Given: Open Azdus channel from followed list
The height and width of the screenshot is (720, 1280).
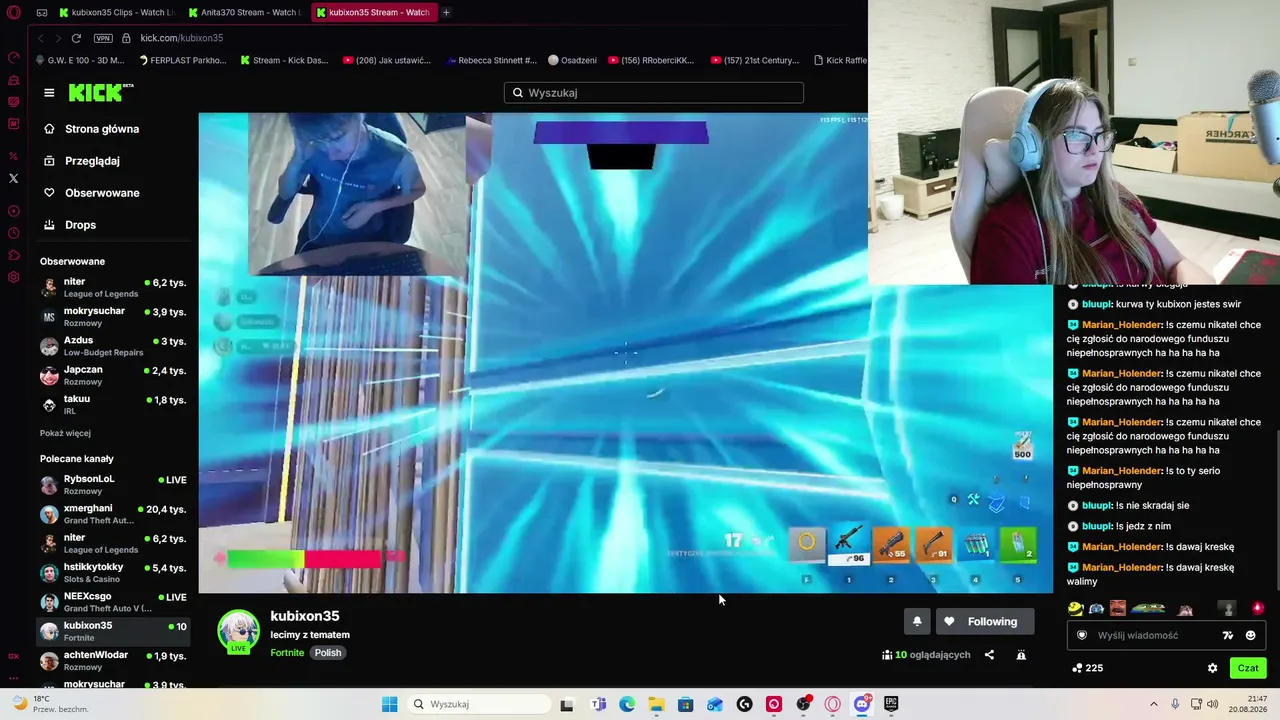Looking at the screenshot, I should [113, 346].
